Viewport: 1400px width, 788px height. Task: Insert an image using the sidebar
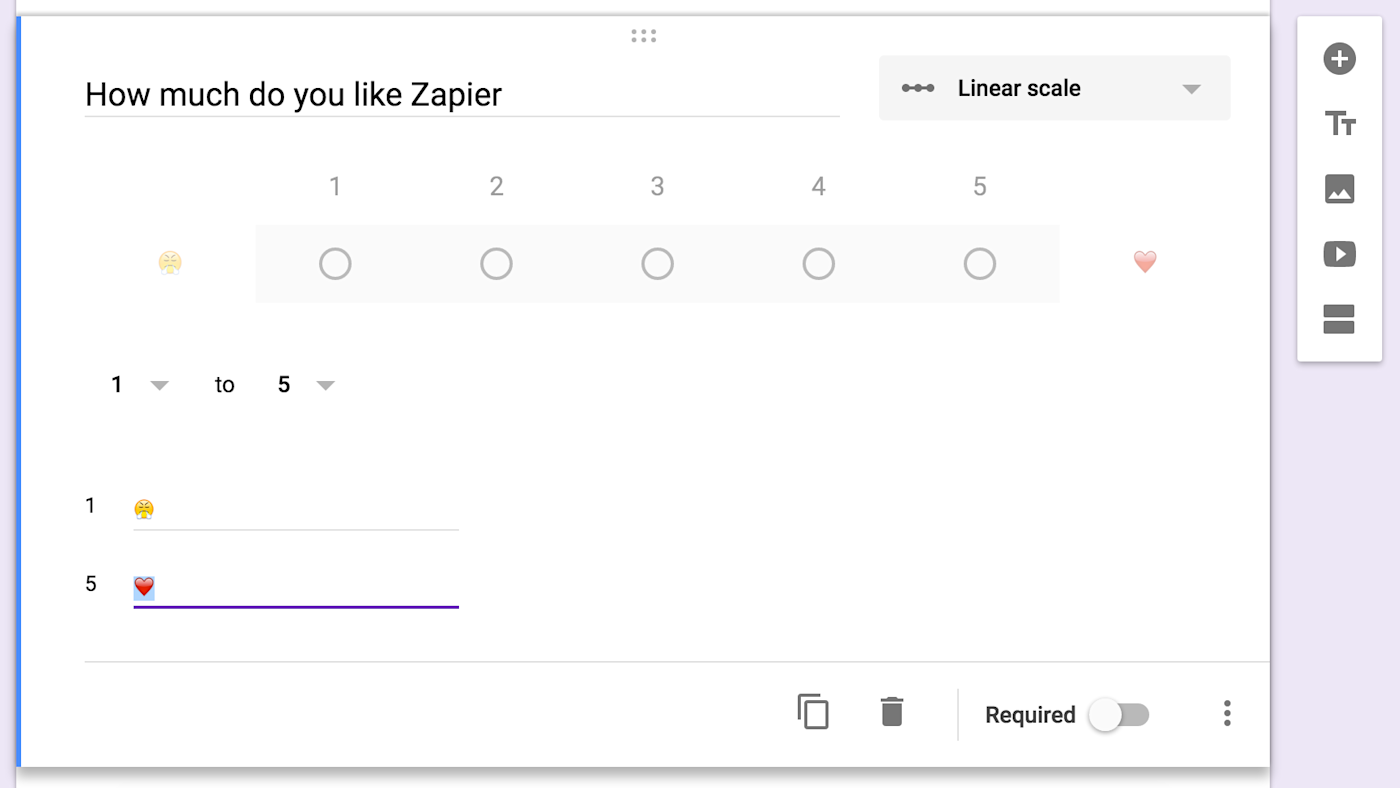(x=1339, y=189)
